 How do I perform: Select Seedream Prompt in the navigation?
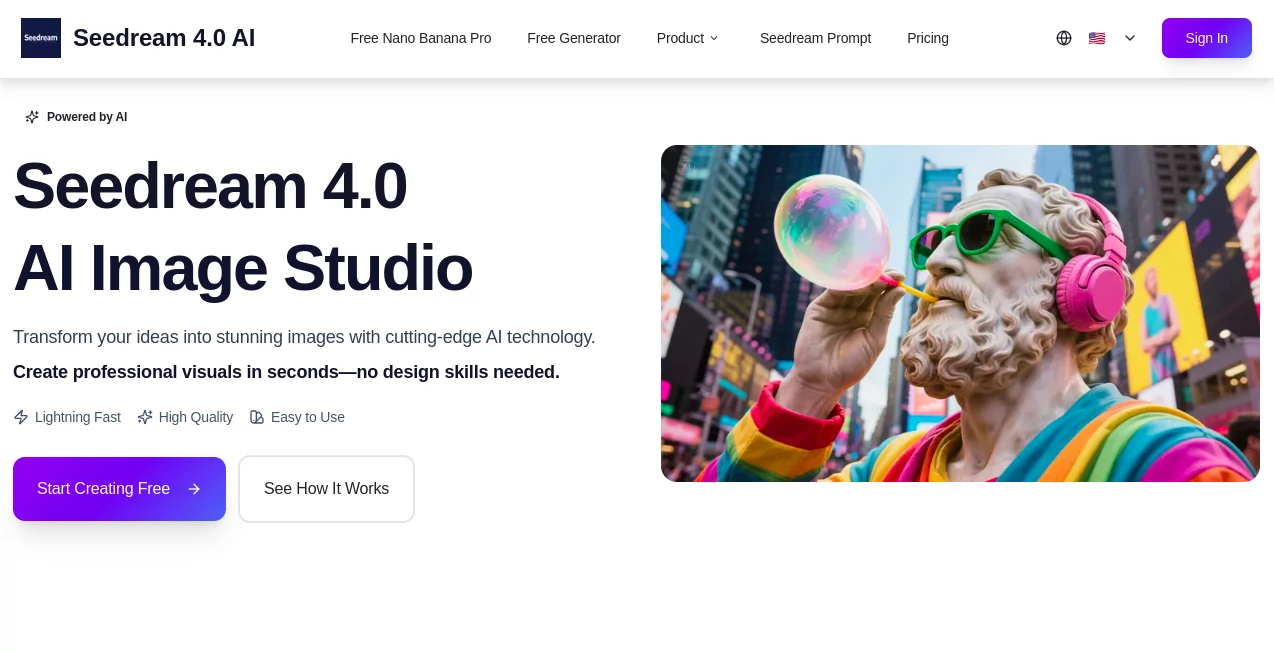point(815,38)
